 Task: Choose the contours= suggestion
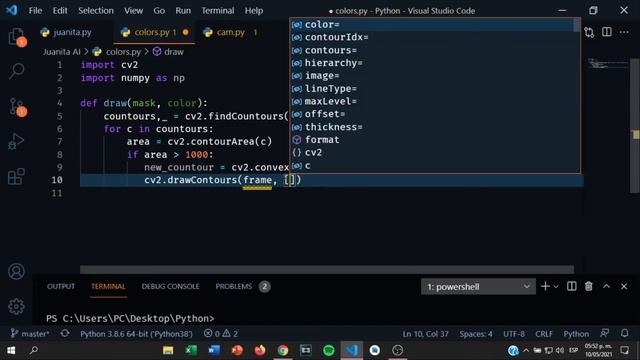[x=432, y=50]
